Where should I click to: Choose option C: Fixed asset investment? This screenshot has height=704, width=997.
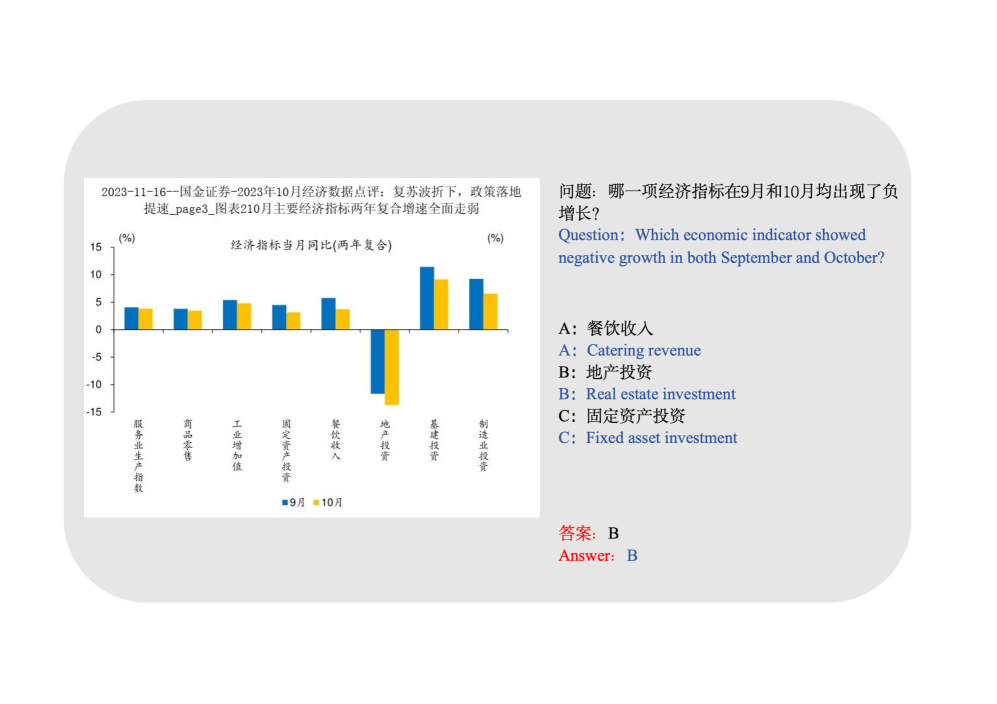tap(648, 438)
